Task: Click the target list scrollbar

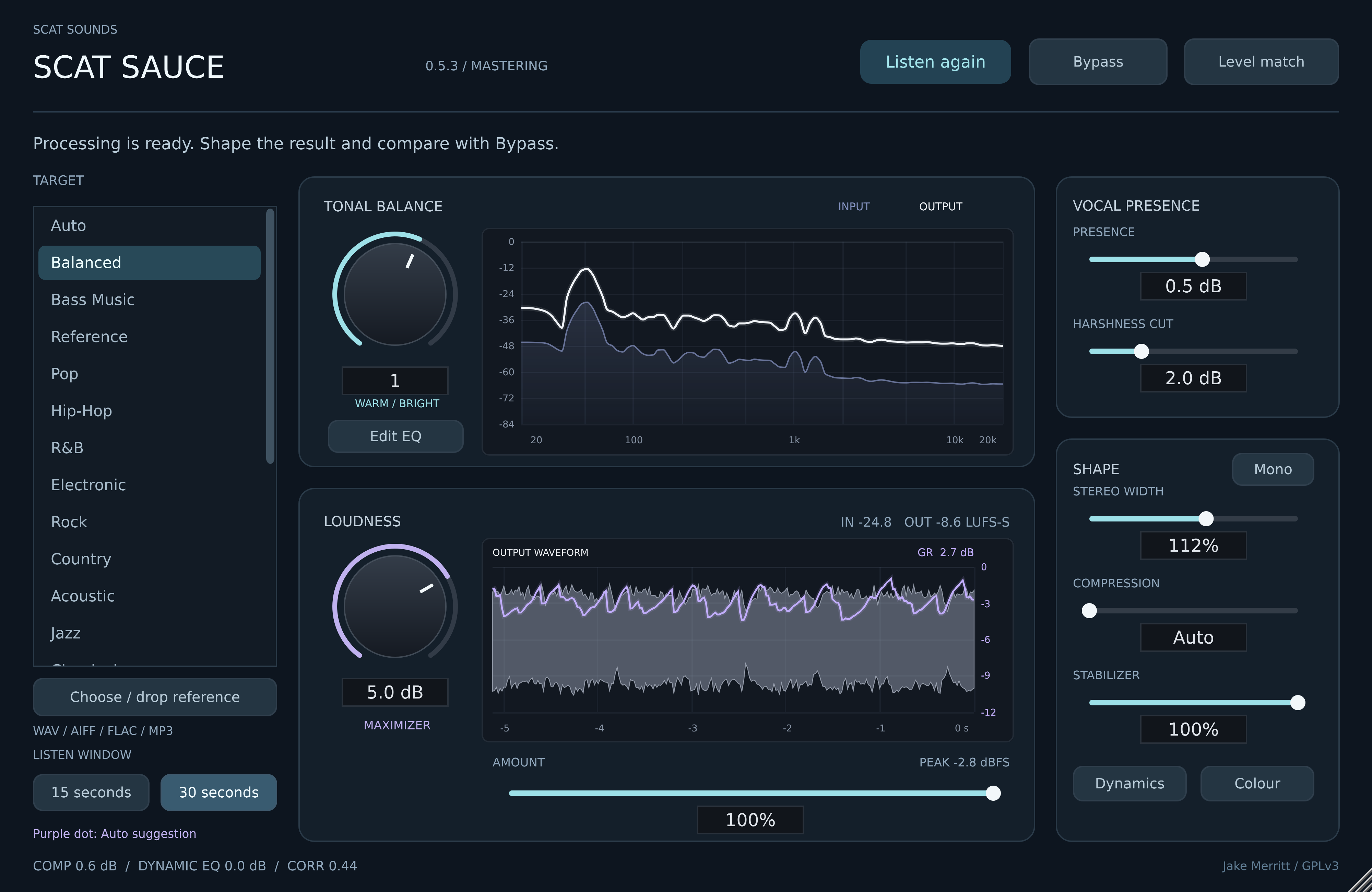Action: point(270,336)
